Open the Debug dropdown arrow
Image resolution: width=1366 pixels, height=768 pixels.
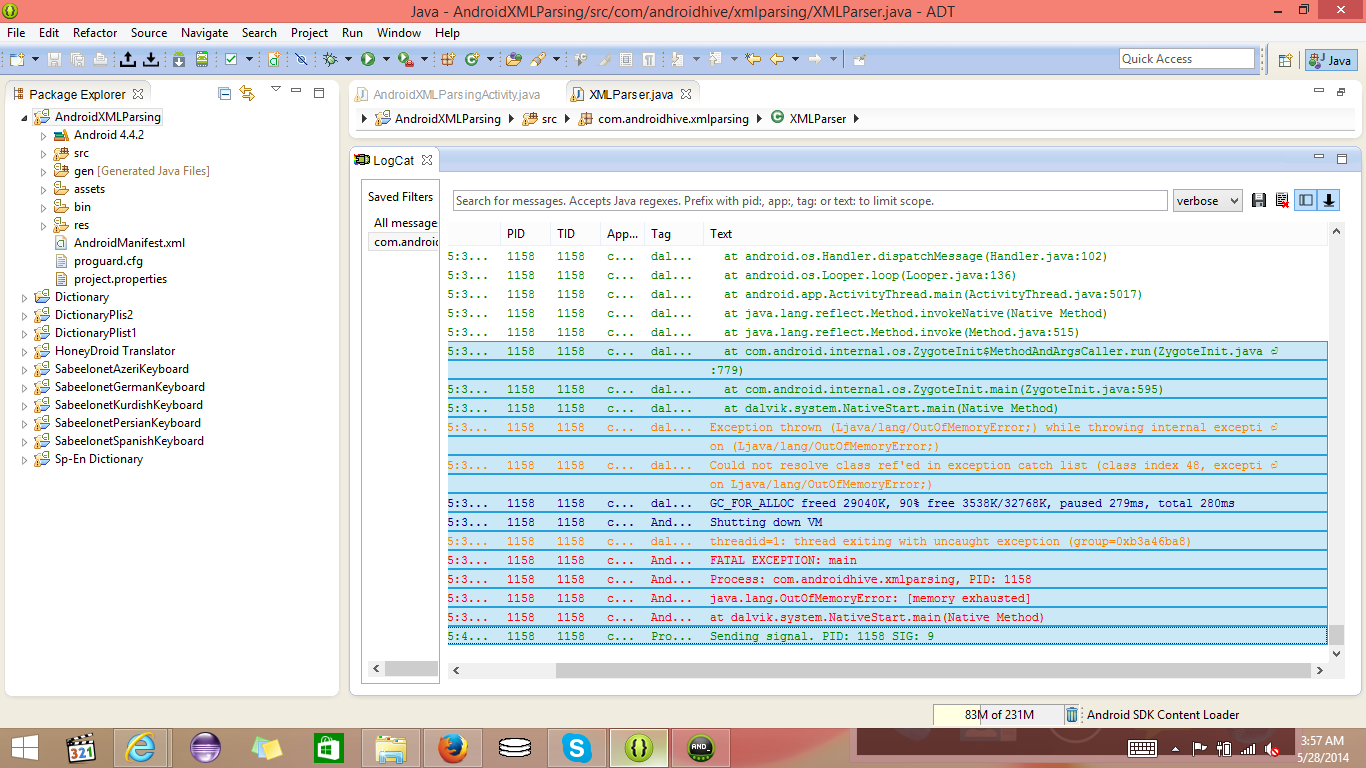348,59
